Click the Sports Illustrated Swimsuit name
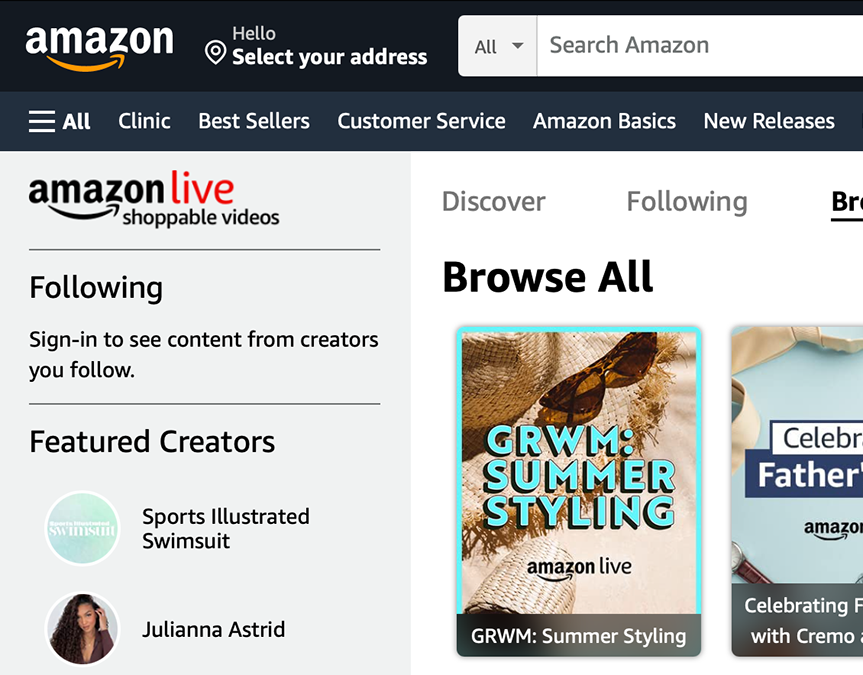Image resolution: width=863 pixels, height=675 pixels. click(226, 529)
